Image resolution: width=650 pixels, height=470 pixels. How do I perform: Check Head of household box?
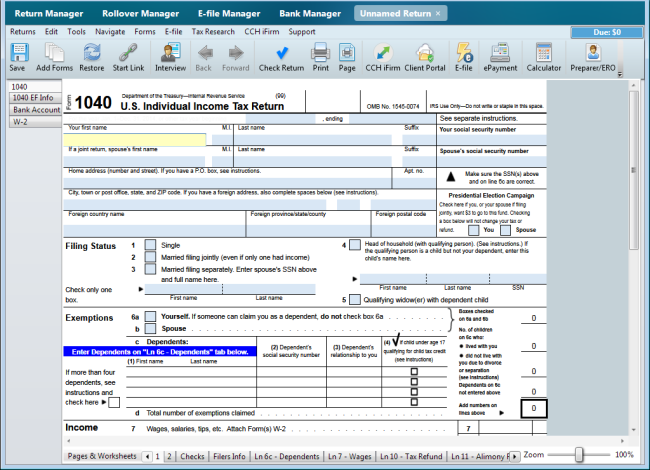pos(355,245)
